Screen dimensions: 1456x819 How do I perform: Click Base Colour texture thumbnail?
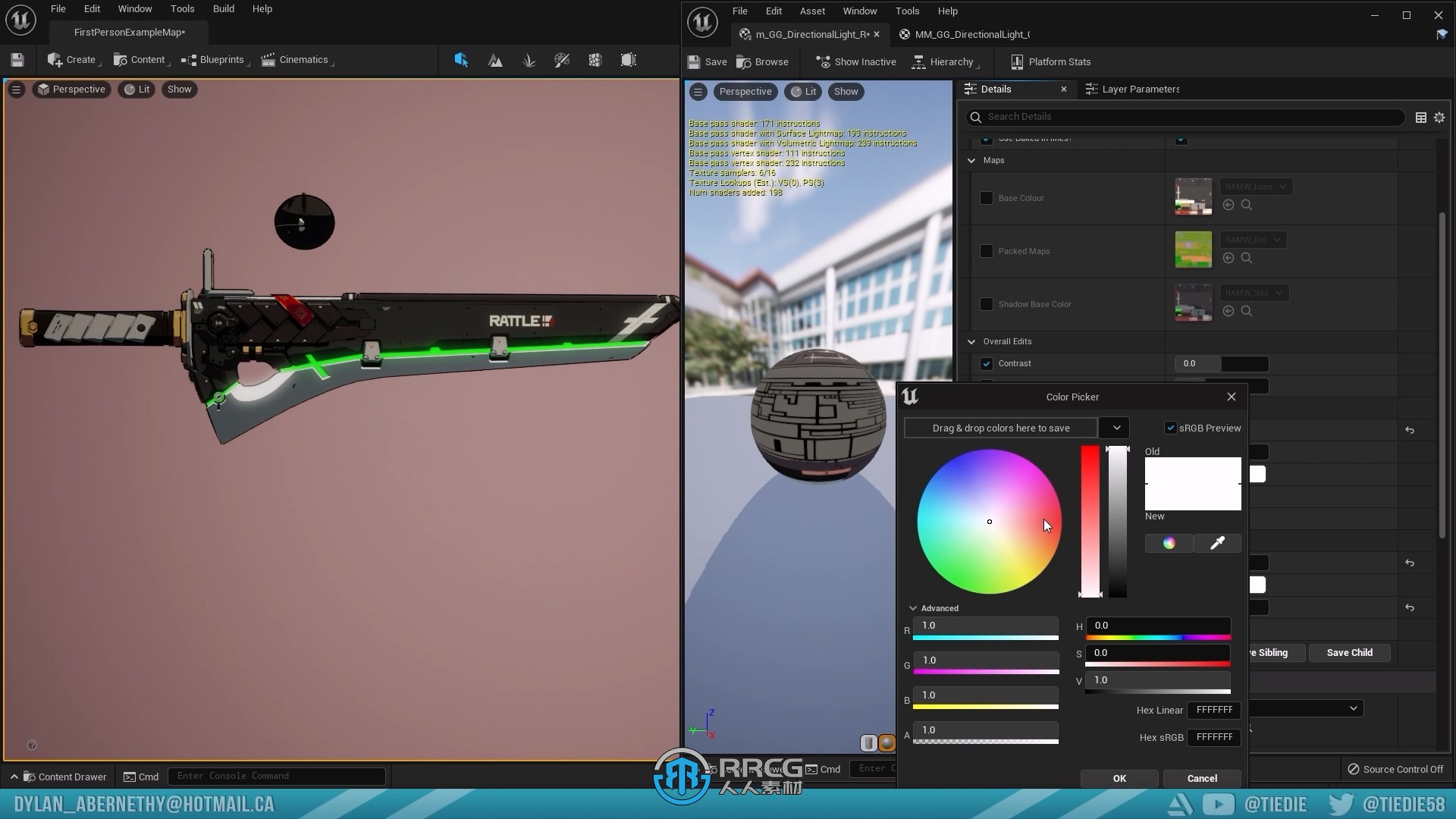coord(1193,197)
